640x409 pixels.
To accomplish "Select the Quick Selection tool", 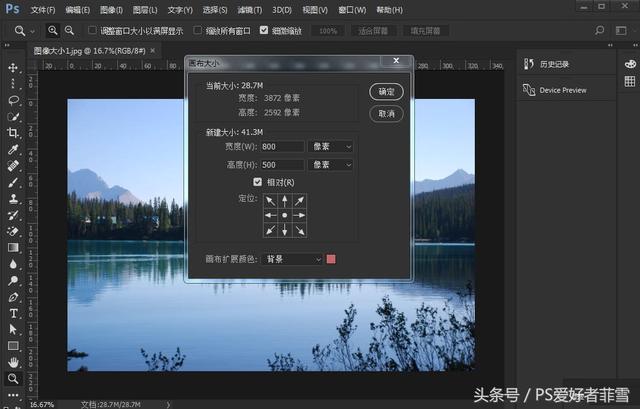I will [x=13, y=117].
